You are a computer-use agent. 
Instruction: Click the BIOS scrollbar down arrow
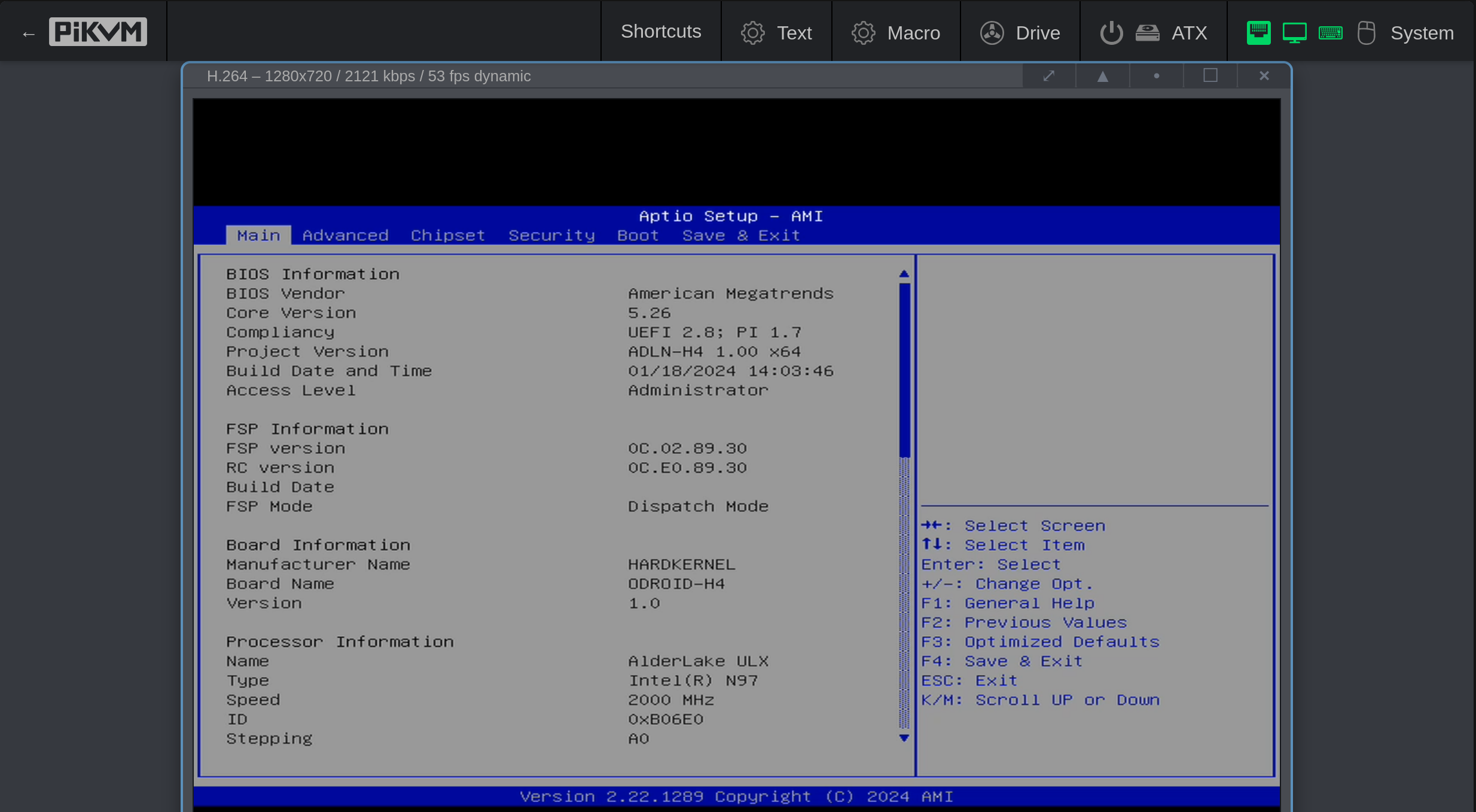coord(904,738)
